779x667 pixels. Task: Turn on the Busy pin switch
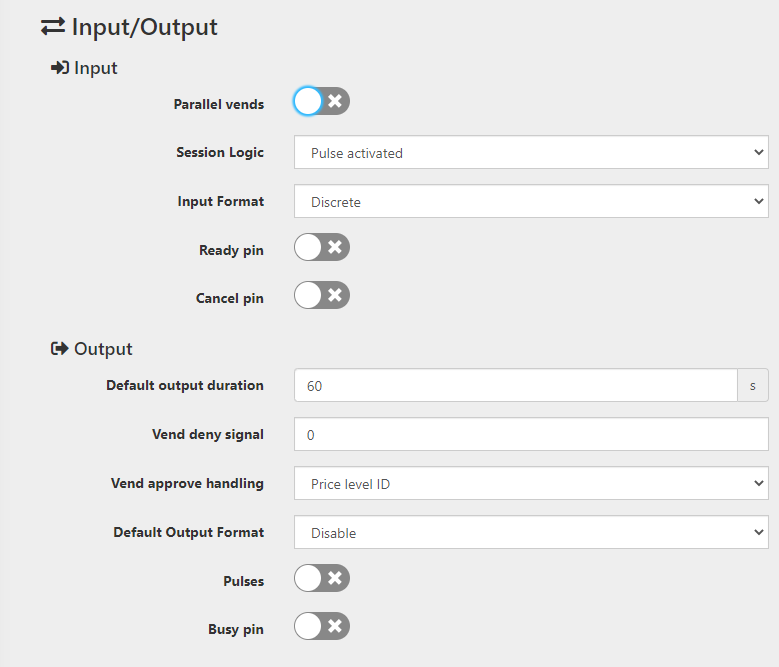click(x=322, y=626)
